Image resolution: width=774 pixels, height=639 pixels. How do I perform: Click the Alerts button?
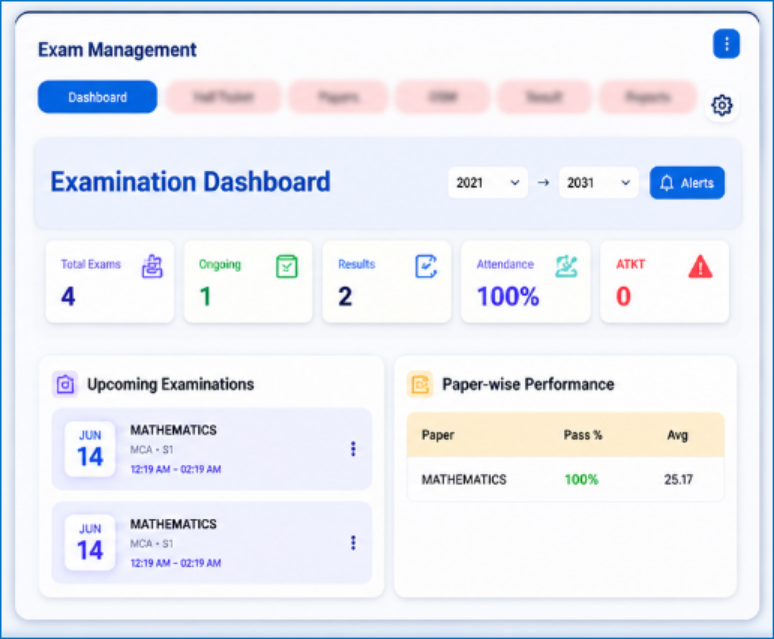pos(687,183)
